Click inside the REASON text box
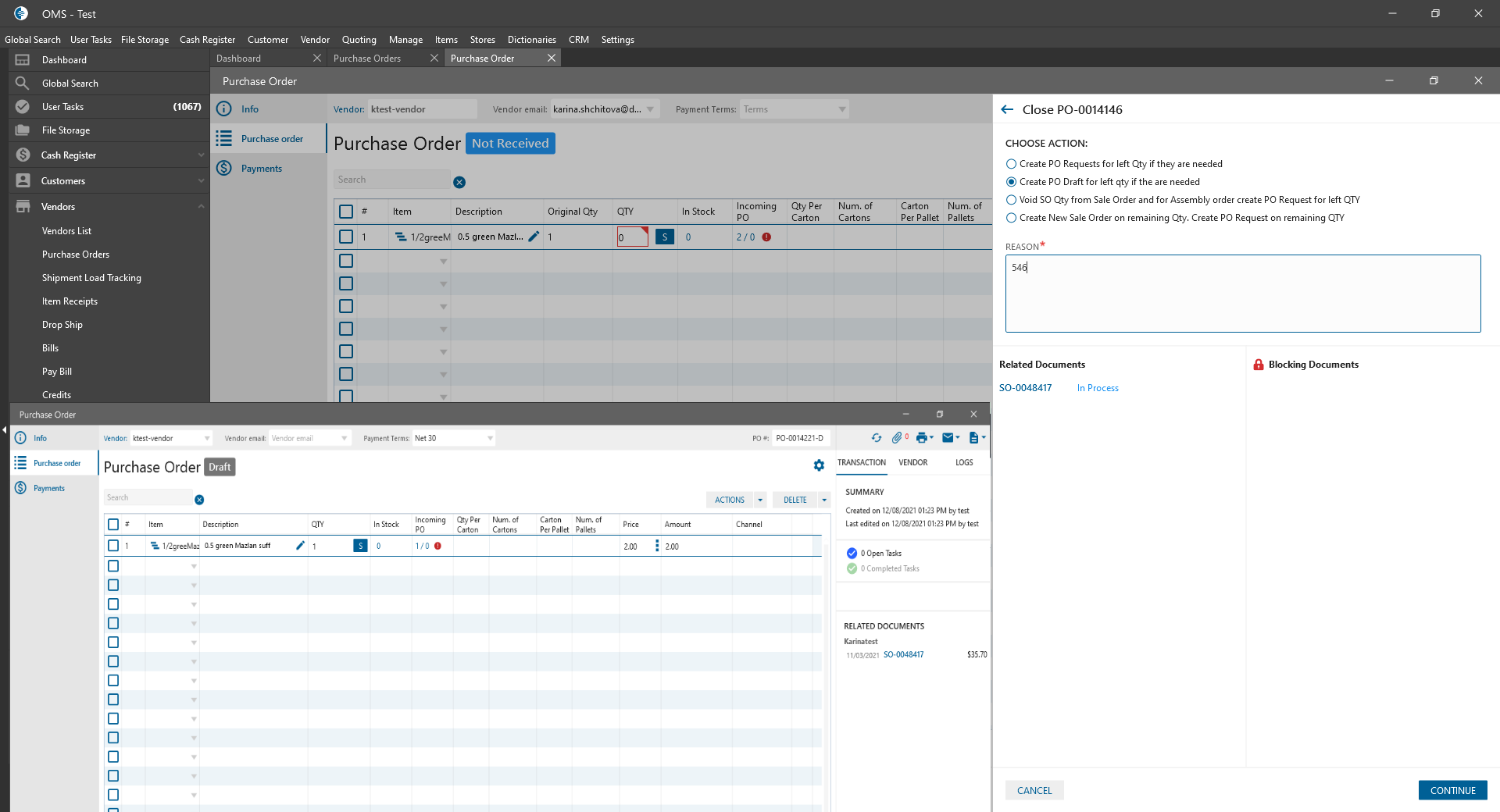The width and height of the screenshot is (1500, 812). click(x=1242, y=294)
